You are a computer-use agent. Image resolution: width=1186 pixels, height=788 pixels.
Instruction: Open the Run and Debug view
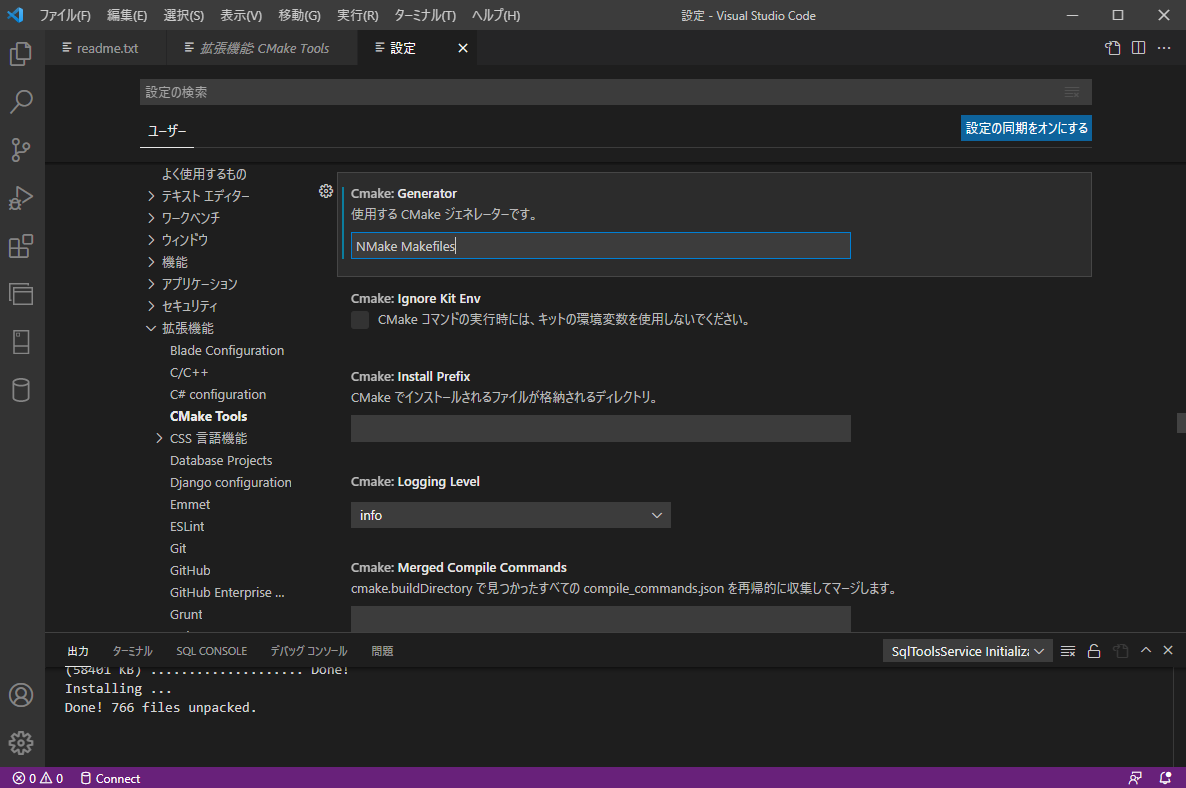22,198
